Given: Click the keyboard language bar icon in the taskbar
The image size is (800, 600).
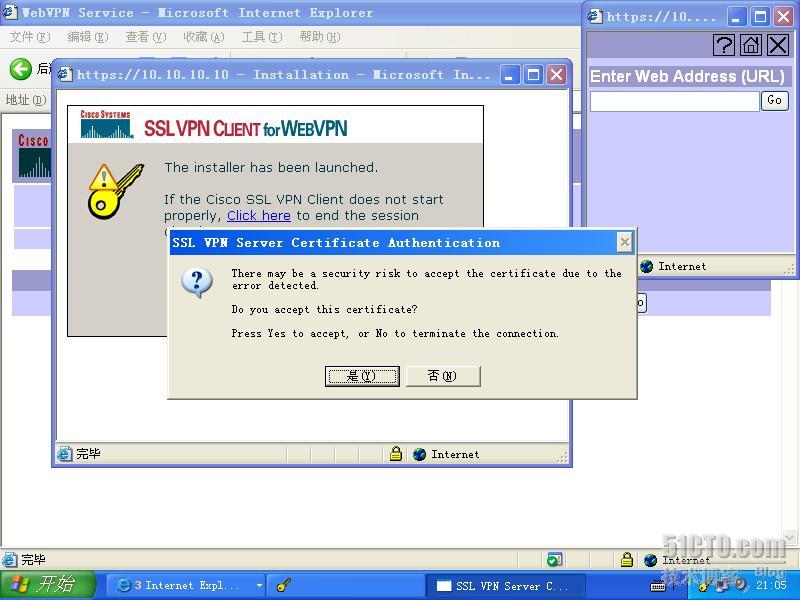Looking at the screenshot, I should point(658,586).
